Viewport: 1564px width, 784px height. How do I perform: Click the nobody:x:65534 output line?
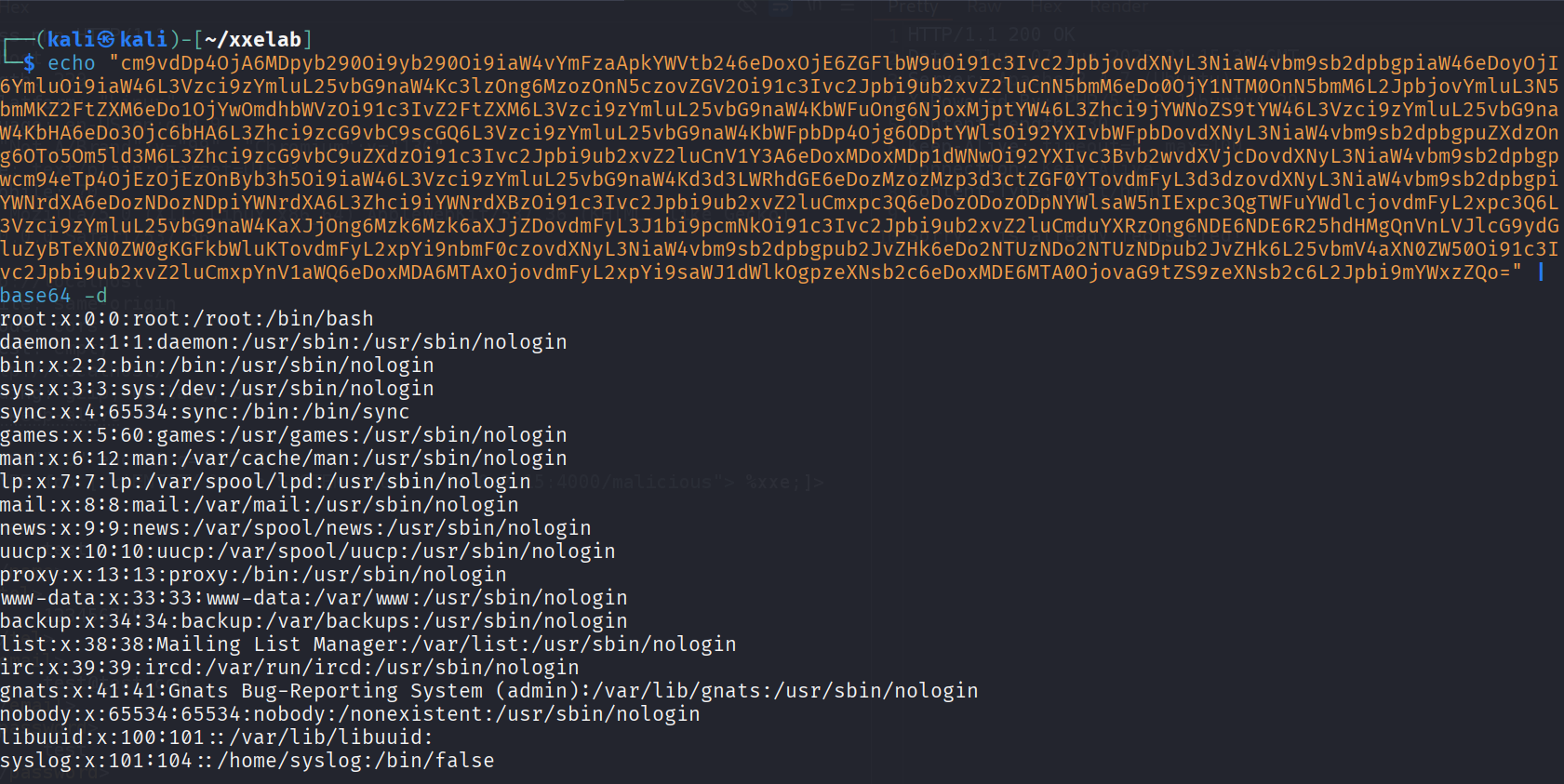coord(350,714)
